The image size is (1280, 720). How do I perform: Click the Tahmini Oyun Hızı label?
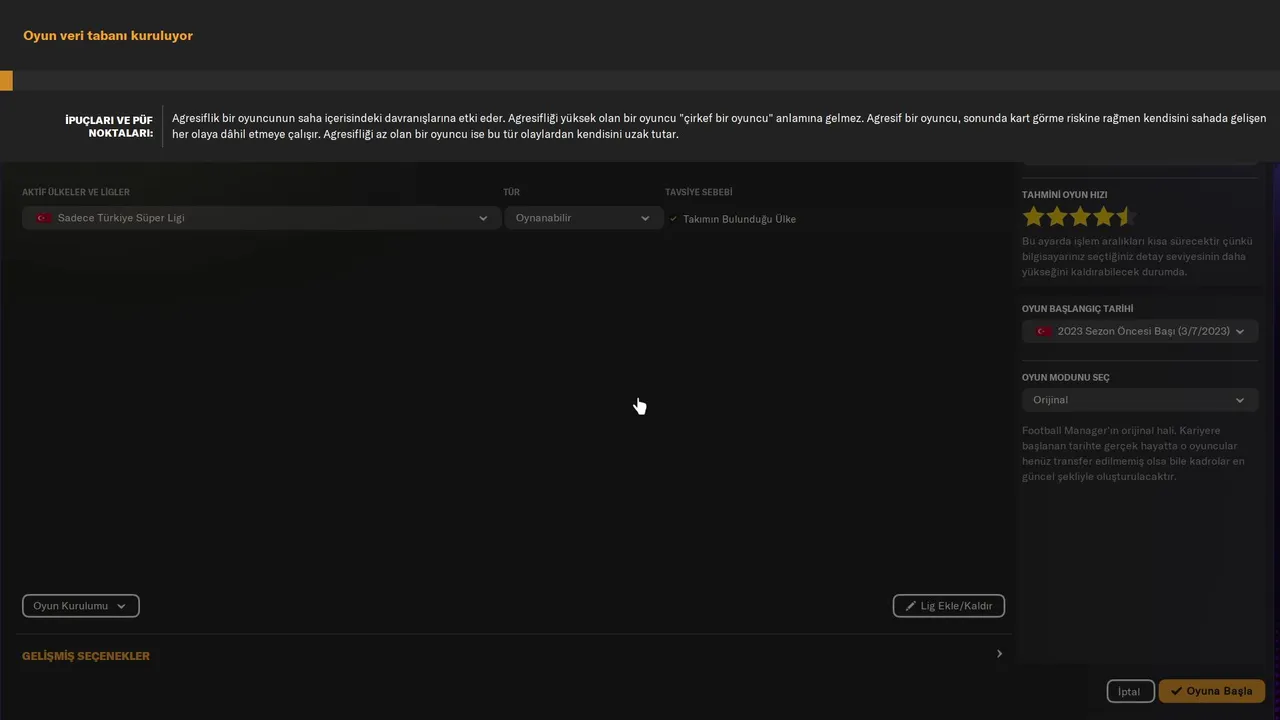click(x=1064, y=195)
